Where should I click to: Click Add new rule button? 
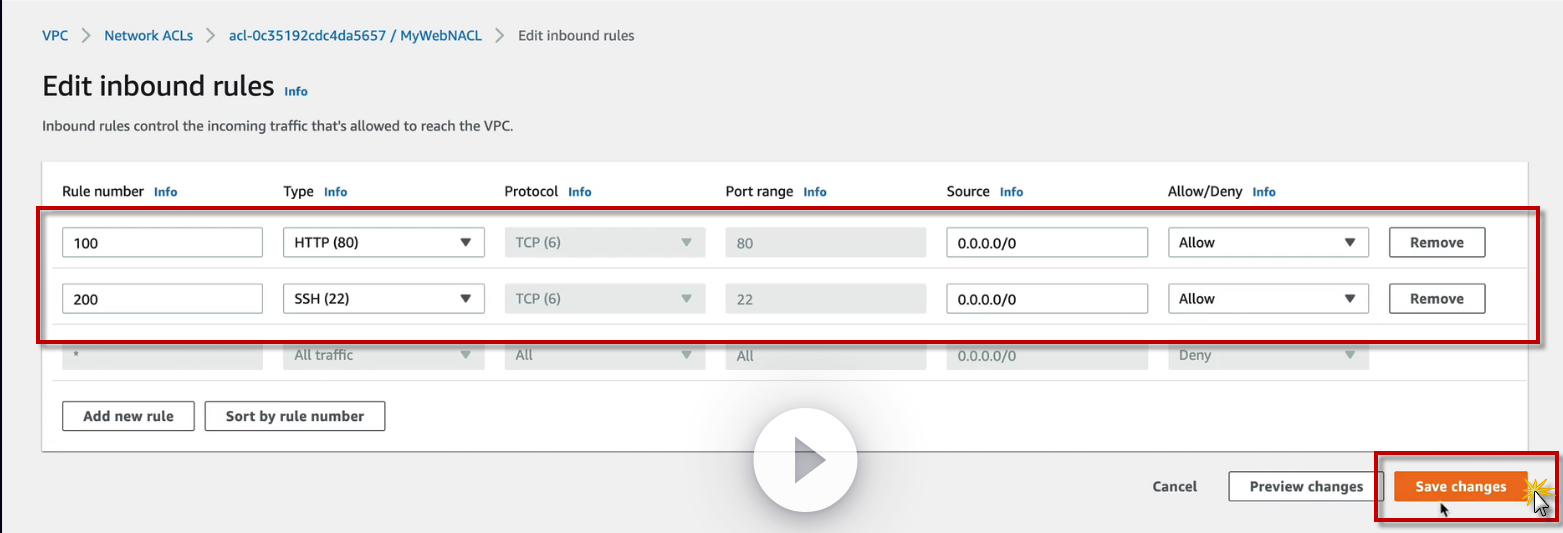pyautogui.click(x=128, y=416)
